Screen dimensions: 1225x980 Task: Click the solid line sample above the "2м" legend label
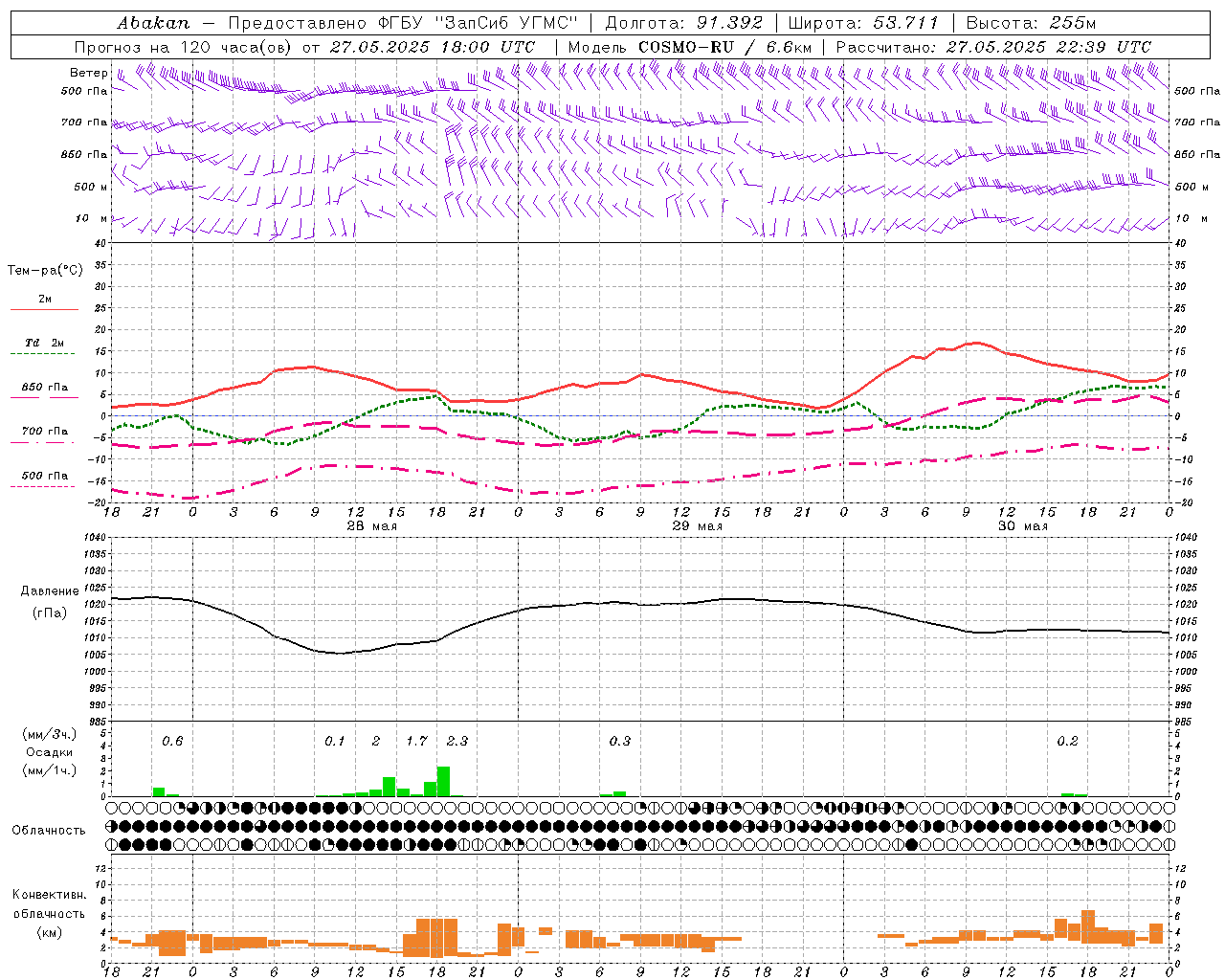44,310
